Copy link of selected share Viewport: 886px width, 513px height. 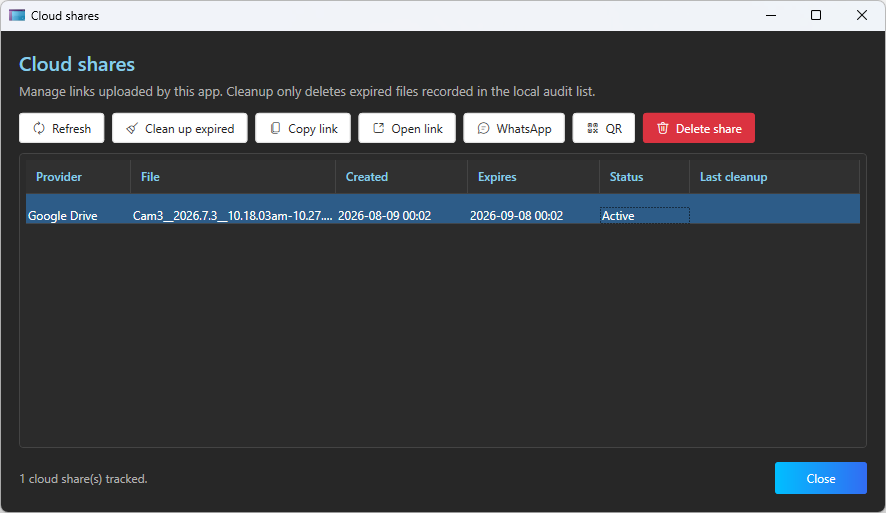(x=303, y=128)
